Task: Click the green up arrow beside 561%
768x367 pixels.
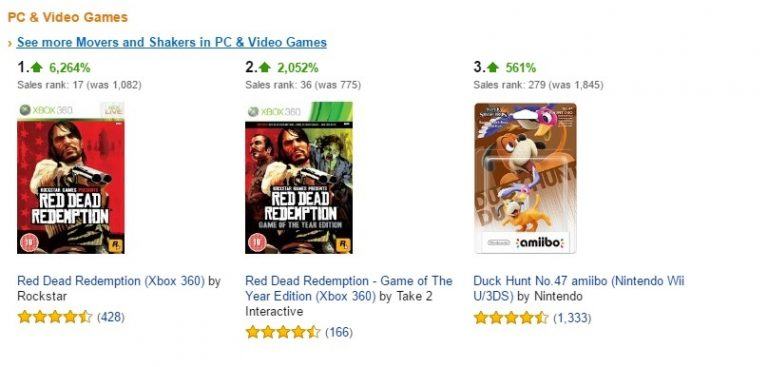Action: (x=493, y=68)
